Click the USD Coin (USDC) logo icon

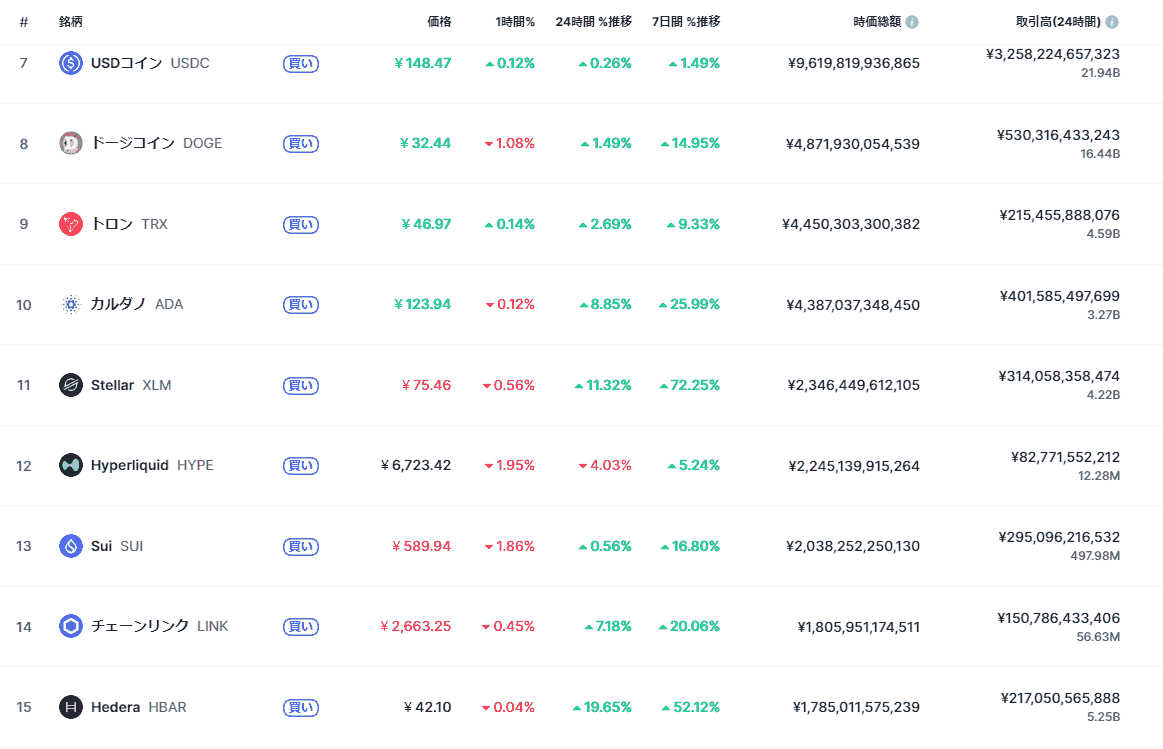(x=70, y=63)
